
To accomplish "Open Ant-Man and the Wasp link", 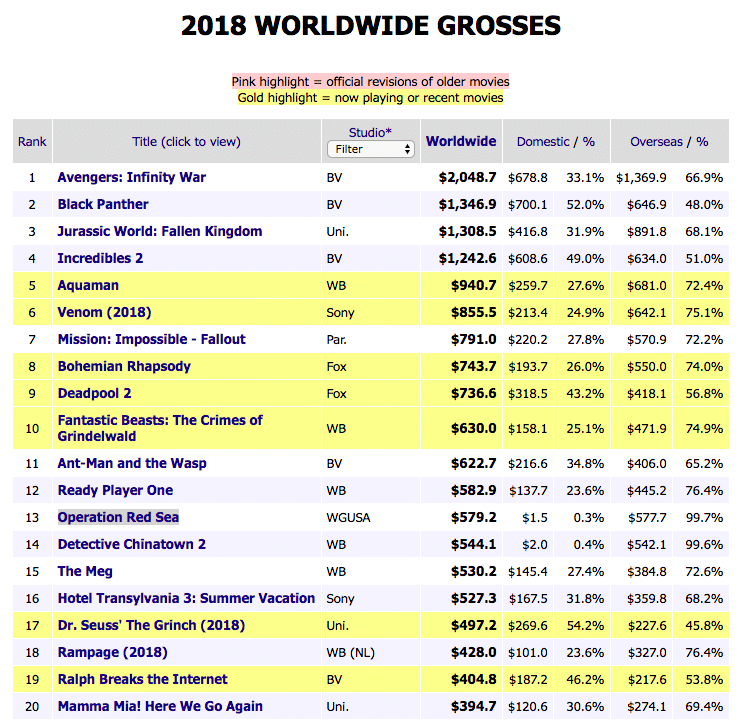I will point(132,463).
